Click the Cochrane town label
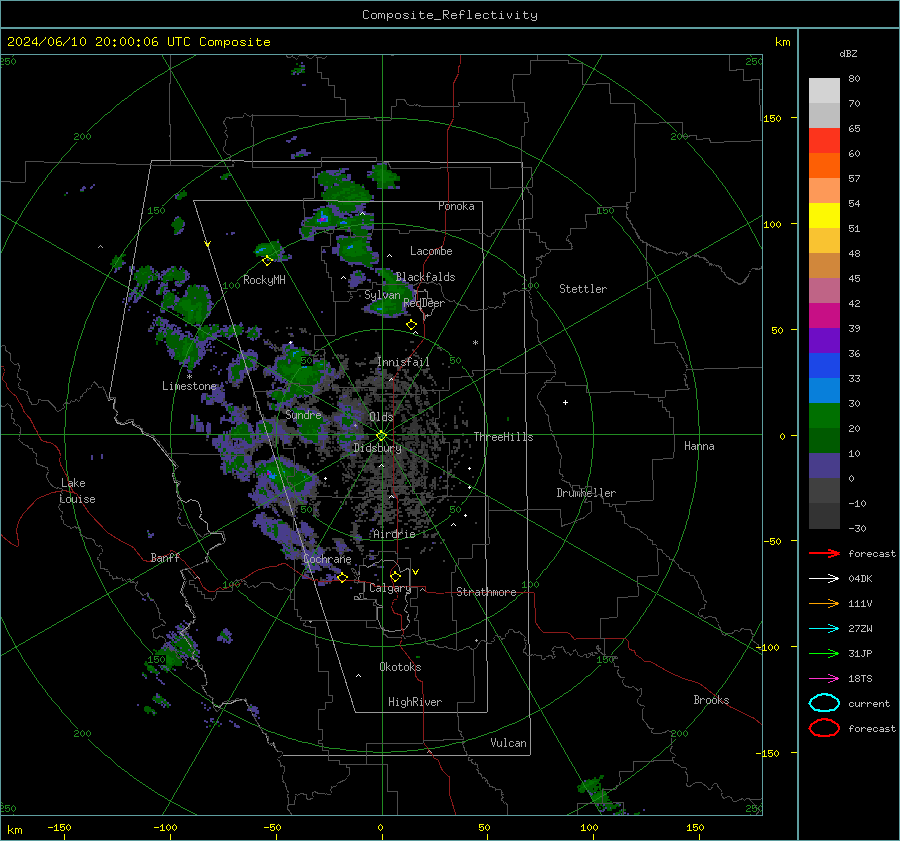900x841 pixels. 327,559
